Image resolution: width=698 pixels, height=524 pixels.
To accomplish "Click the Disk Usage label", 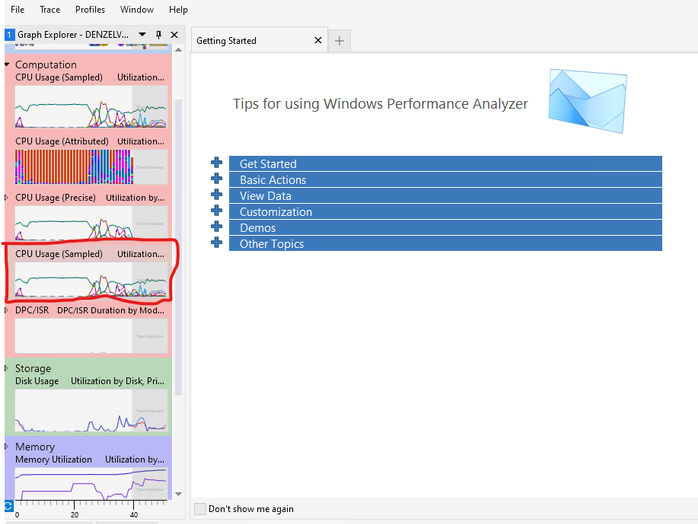I will click(37, 381).
